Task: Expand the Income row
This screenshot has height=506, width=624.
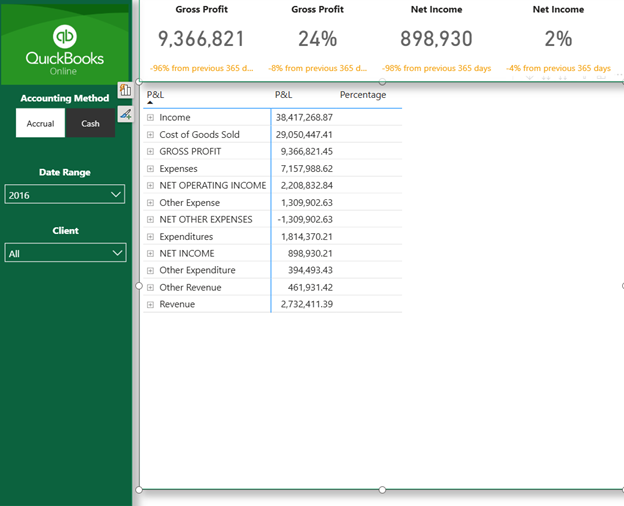Action: [151, 118]
